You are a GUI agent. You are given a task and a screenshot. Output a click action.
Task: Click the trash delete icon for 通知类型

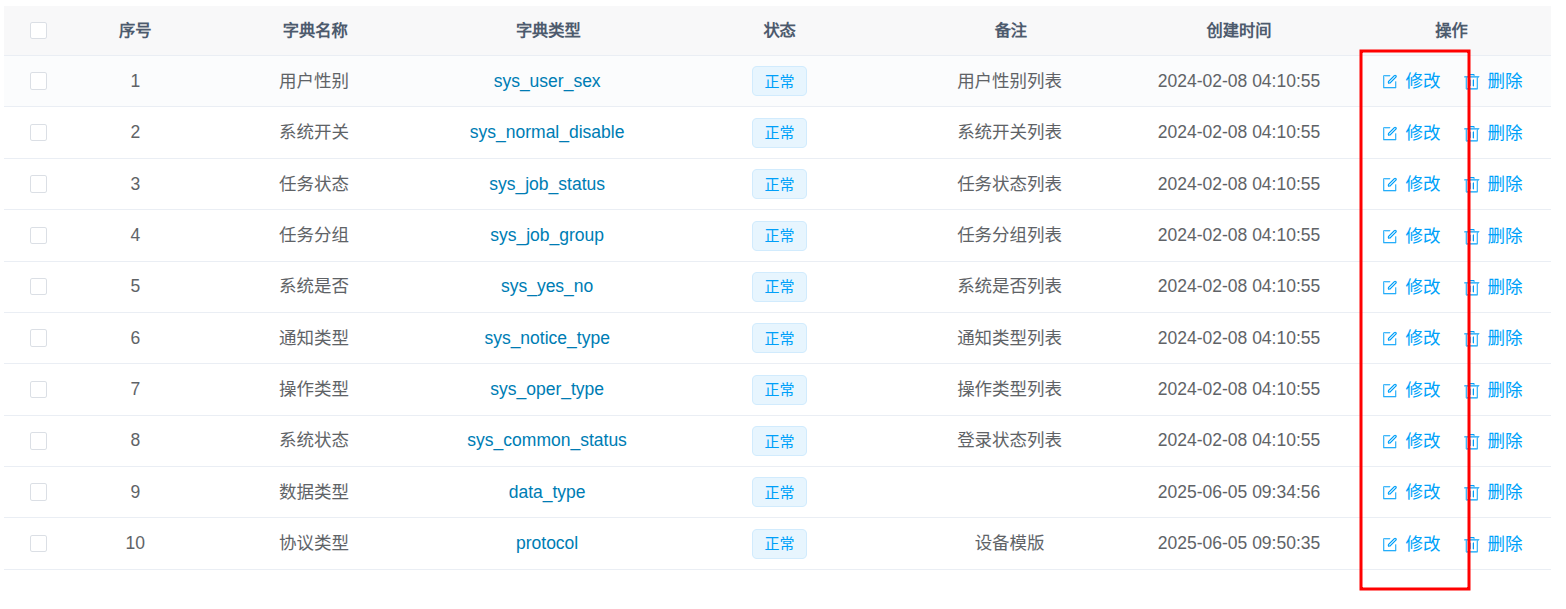(x=1471, y=338)
